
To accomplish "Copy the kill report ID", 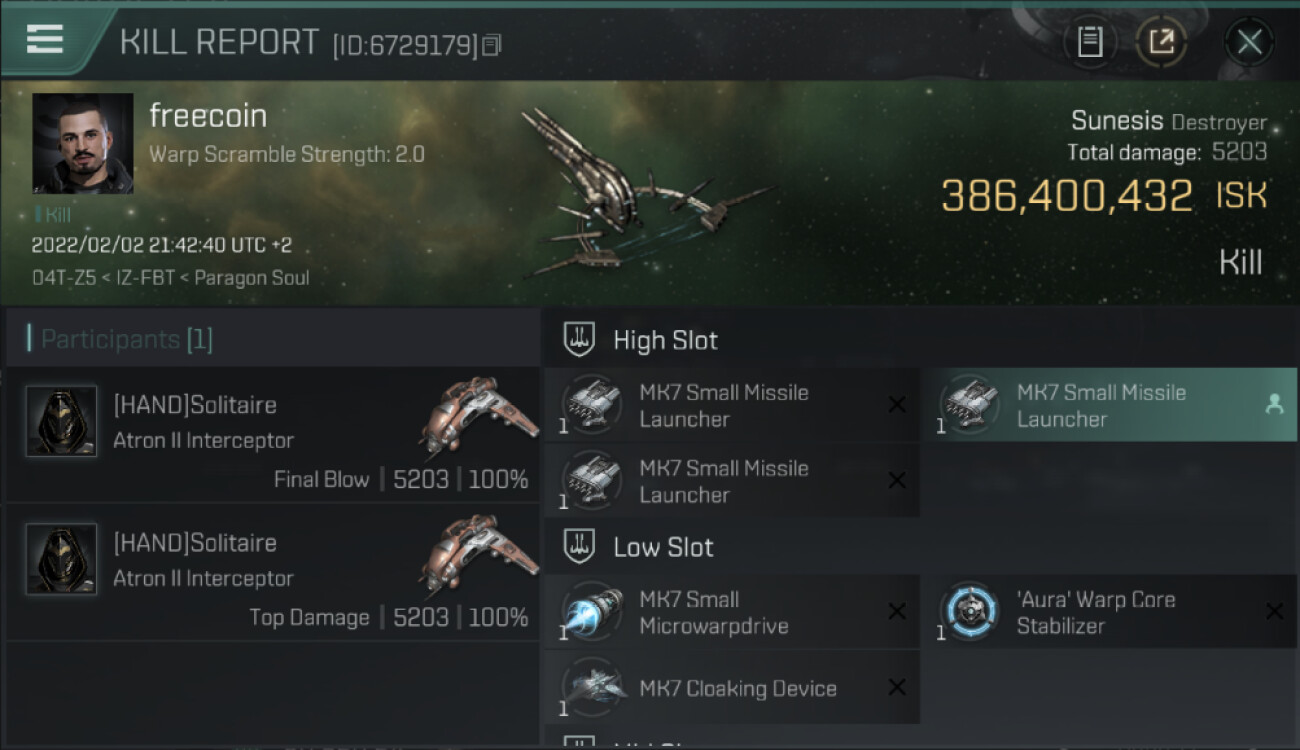I will click(x=491, y=45).
